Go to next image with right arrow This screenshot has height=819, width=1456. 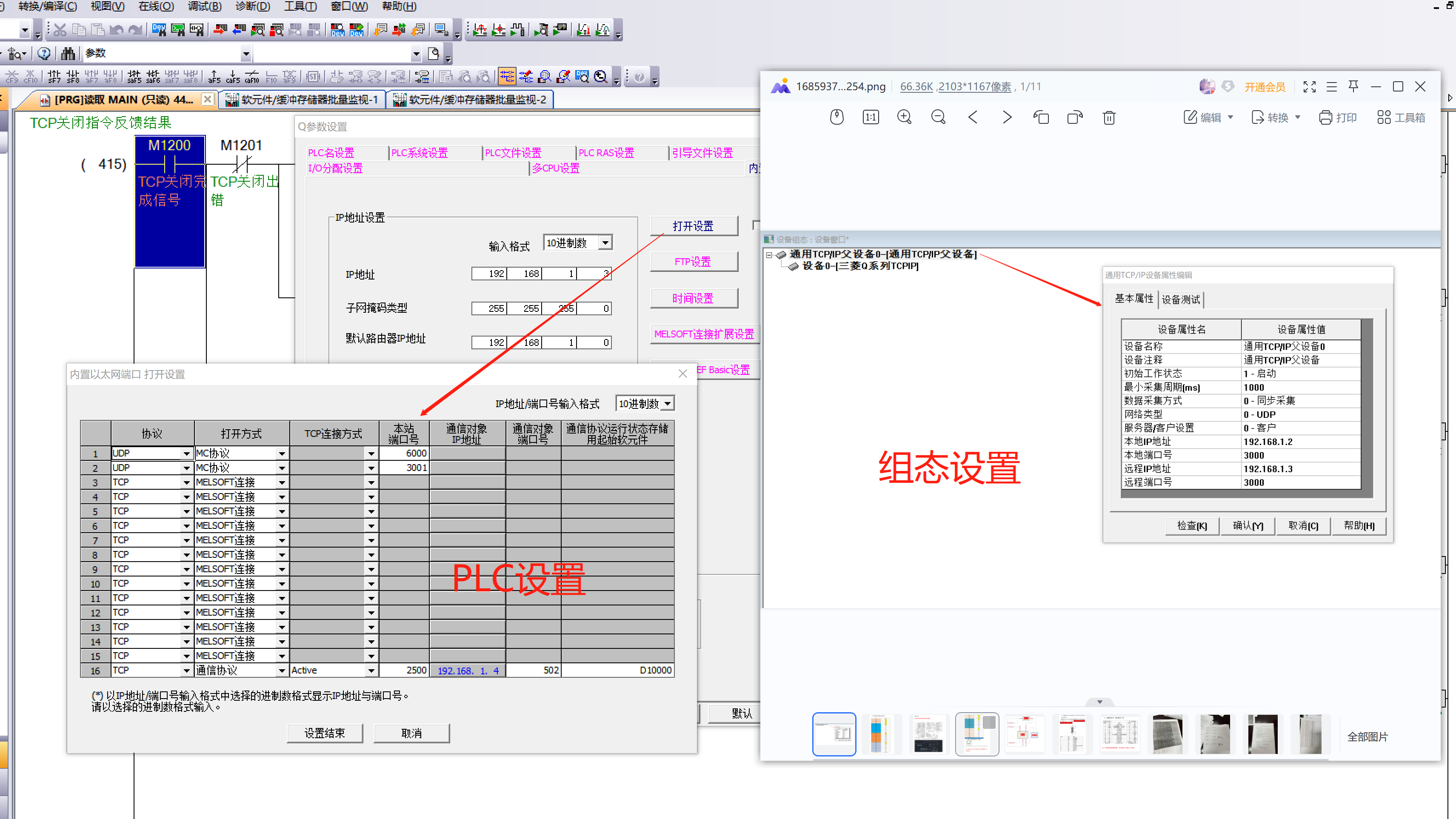pyautogui.click(x=1007, y=117)
